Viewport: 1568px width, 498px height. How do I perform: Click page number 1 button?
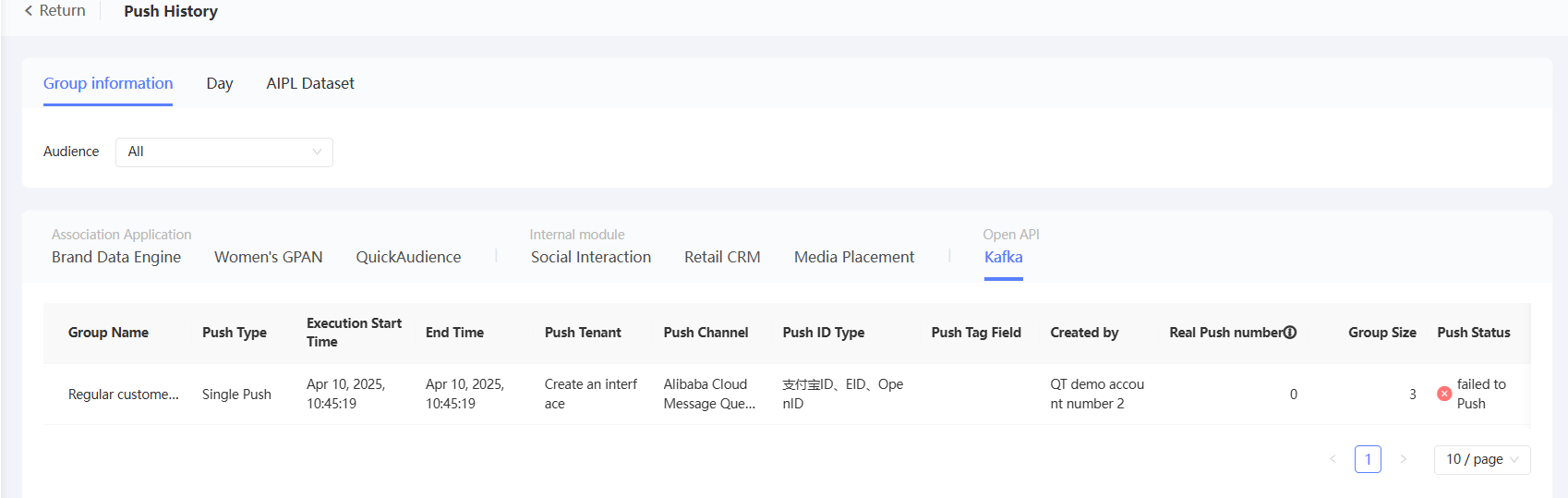pos(1368,459)
